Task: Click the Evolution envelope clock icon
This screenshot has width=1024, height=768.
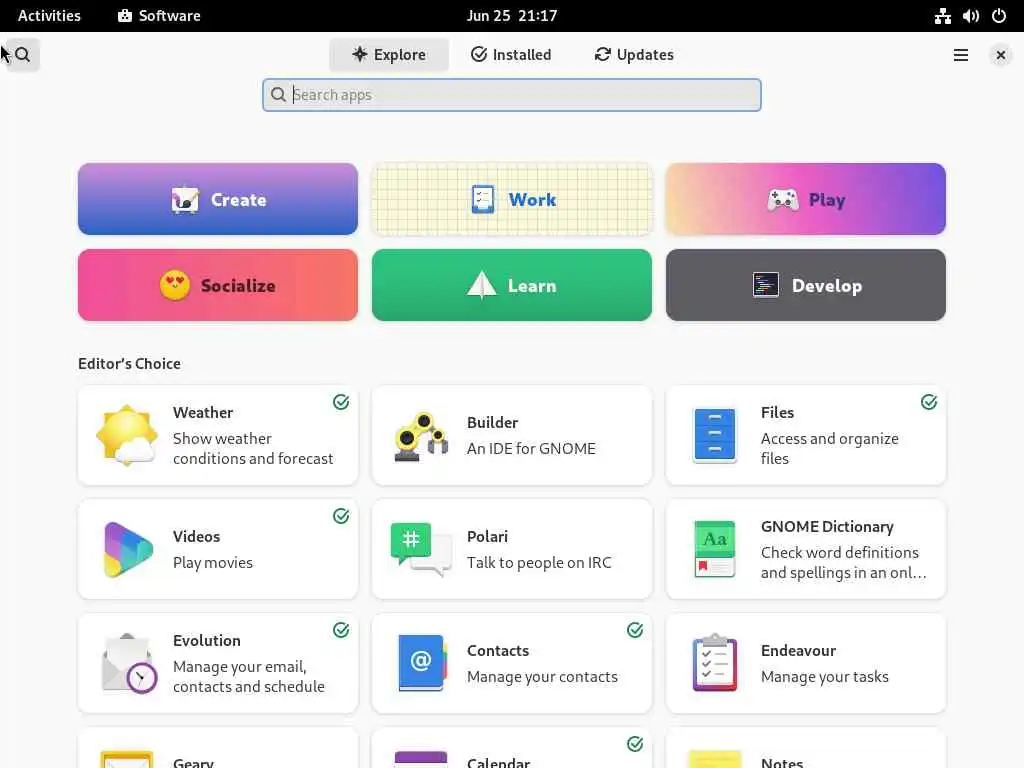Action: pos(129,664)
